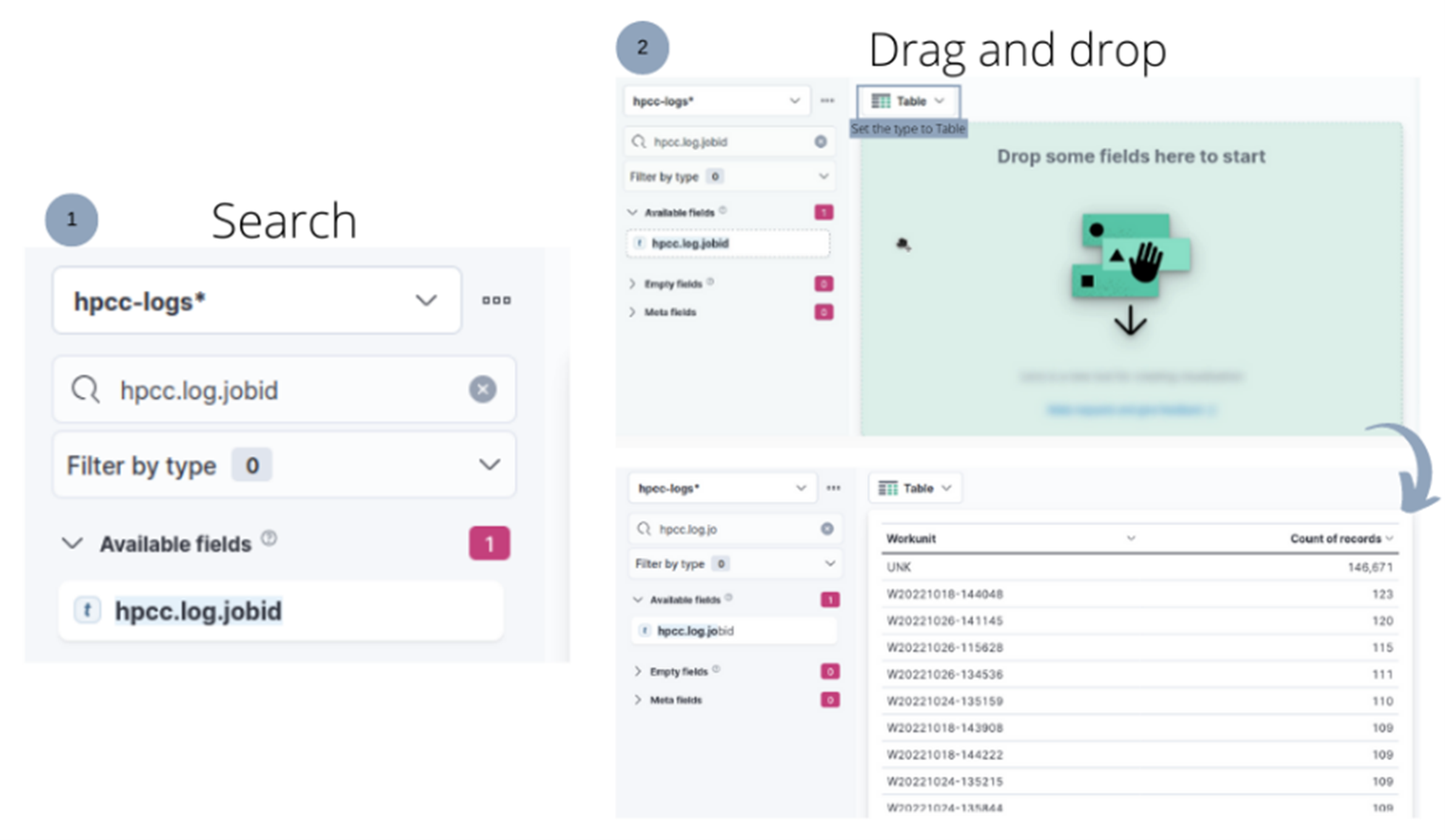1445x840 pixels.
Task: Click the magnifying glass icon in the field search
Action: pyautogui.click(x=85, y=390)
